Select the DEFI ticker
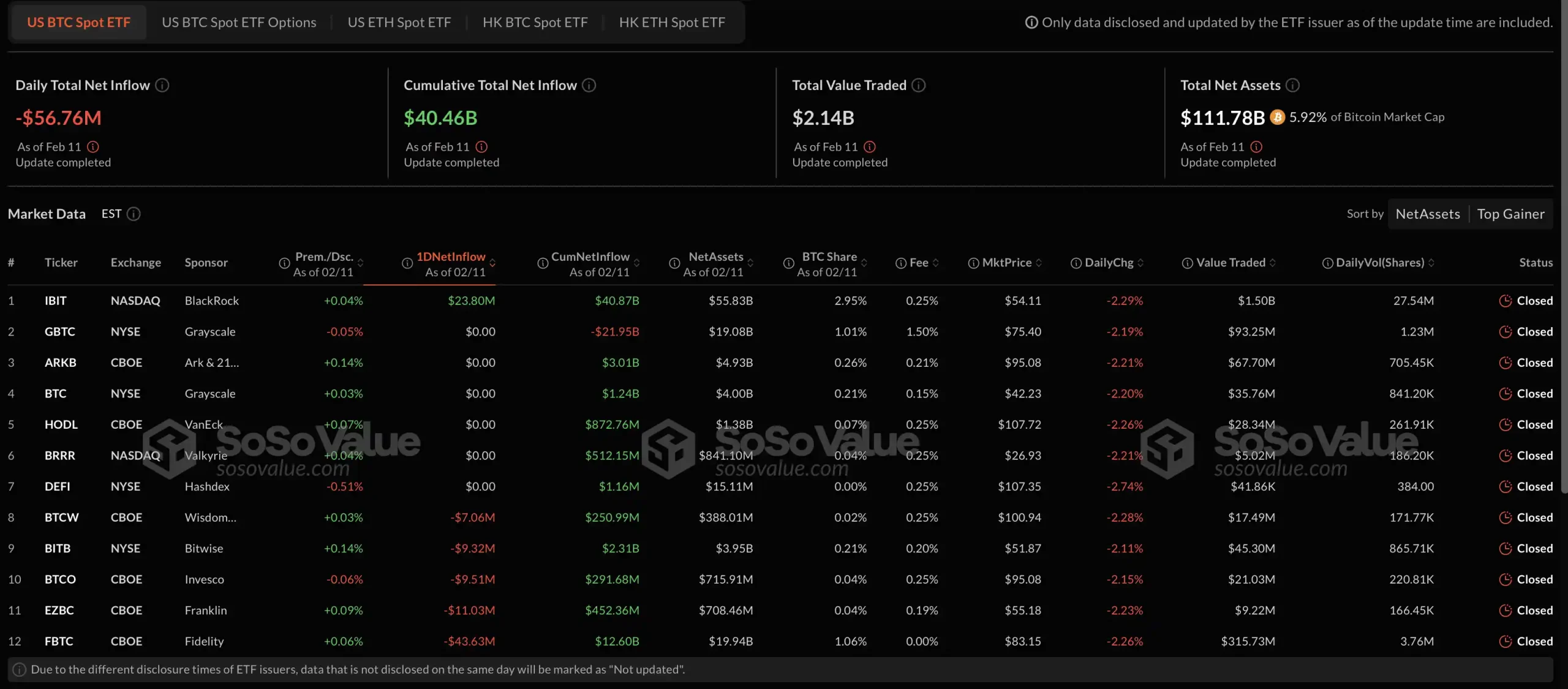The width and height of the screenshot is (1568, 689). (57, 486)
